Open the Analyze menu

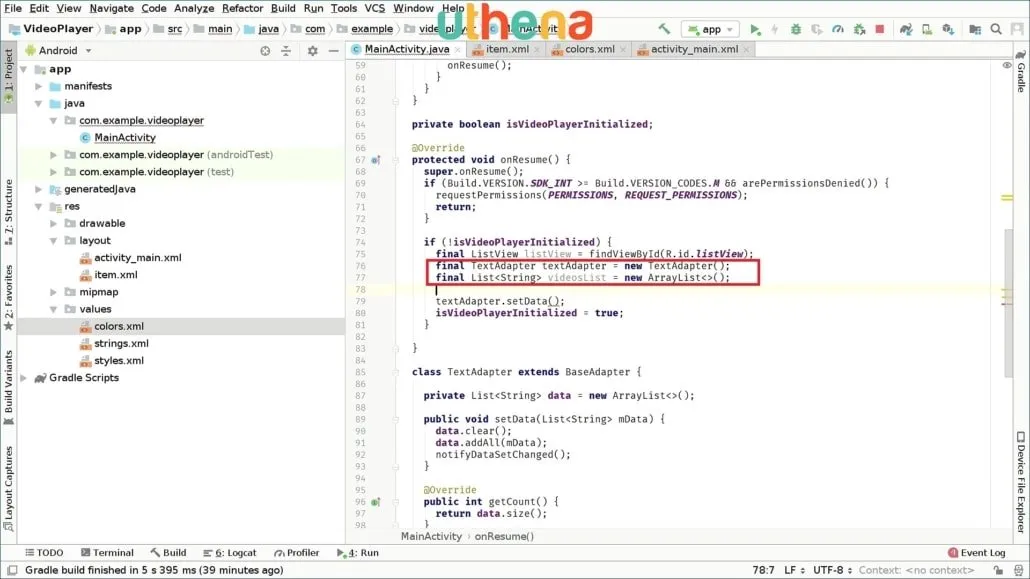[x=194, y=9]
